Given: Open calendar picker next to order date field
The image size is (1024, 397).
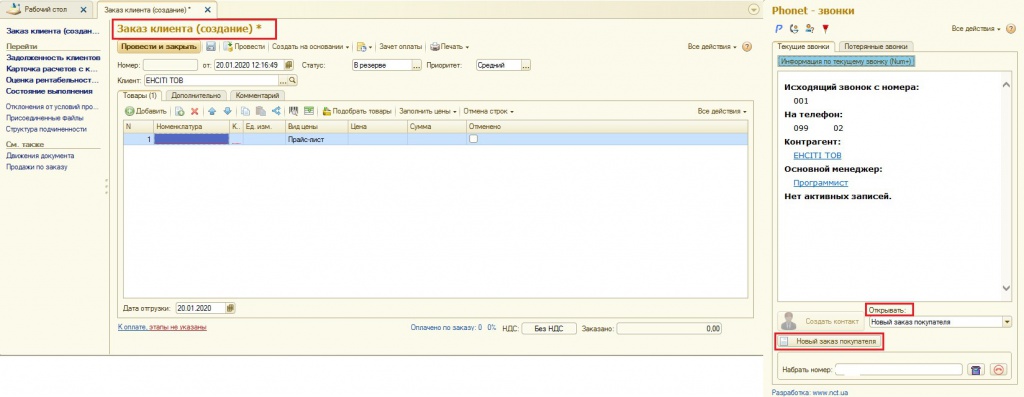Looking at the screenshot, I should click(289, 65).
